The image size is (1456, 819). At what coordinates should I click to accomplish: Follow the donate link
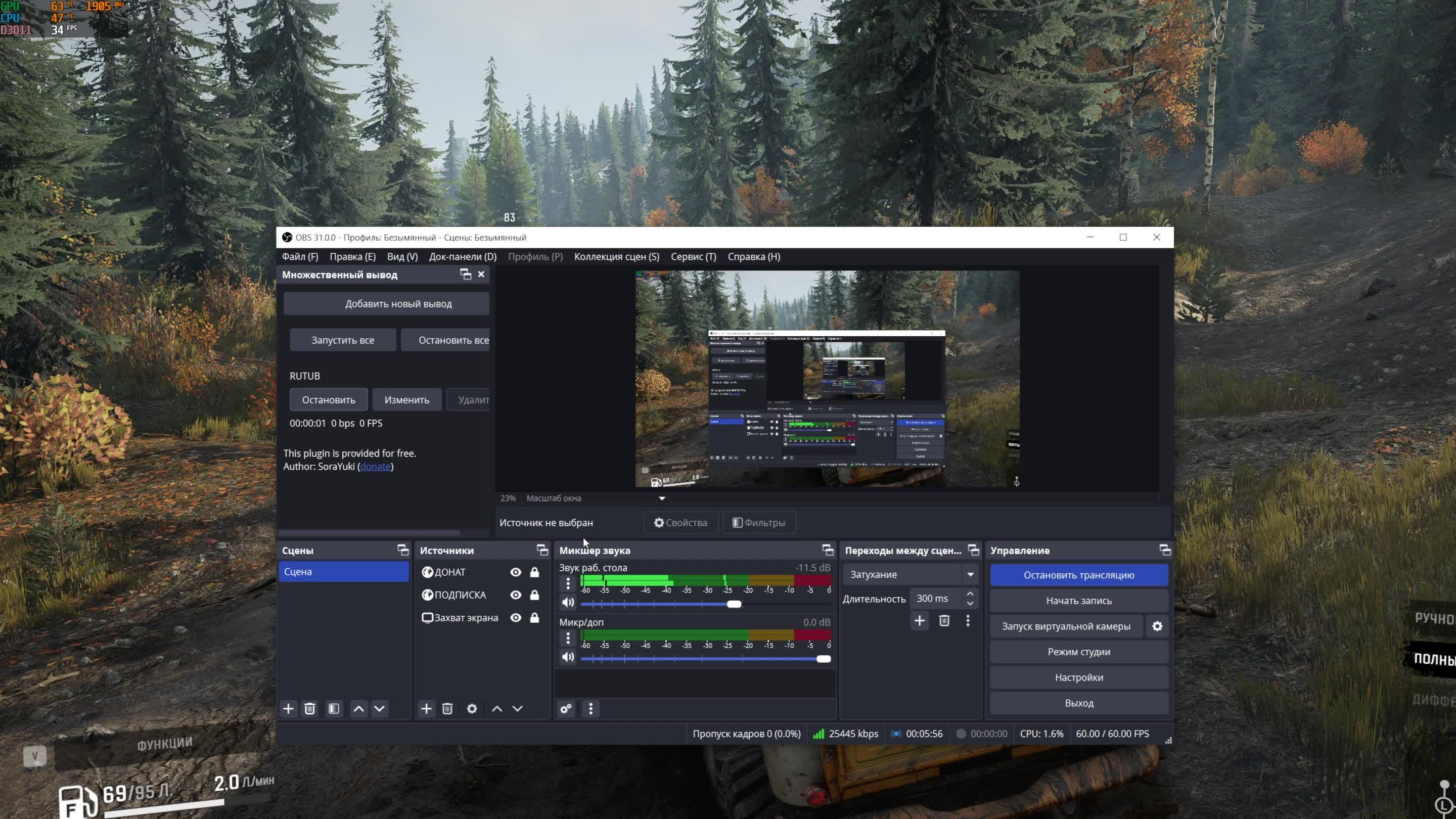[x=375, y=467]
